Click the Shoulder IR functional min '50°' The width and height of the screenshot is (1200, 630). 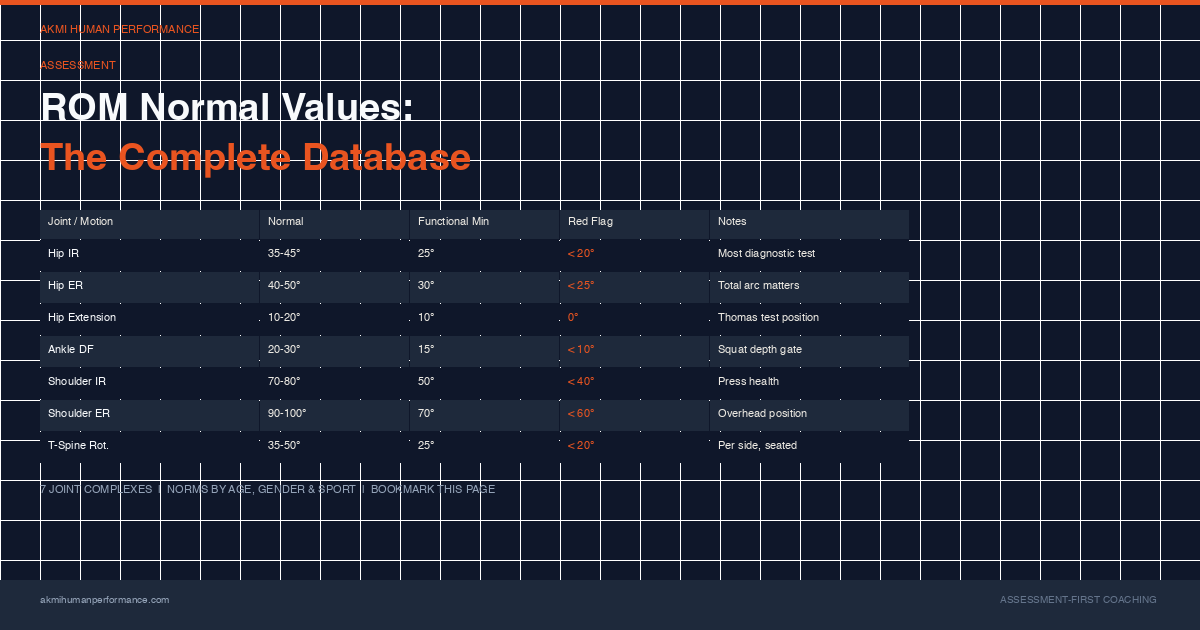(426, 382)
